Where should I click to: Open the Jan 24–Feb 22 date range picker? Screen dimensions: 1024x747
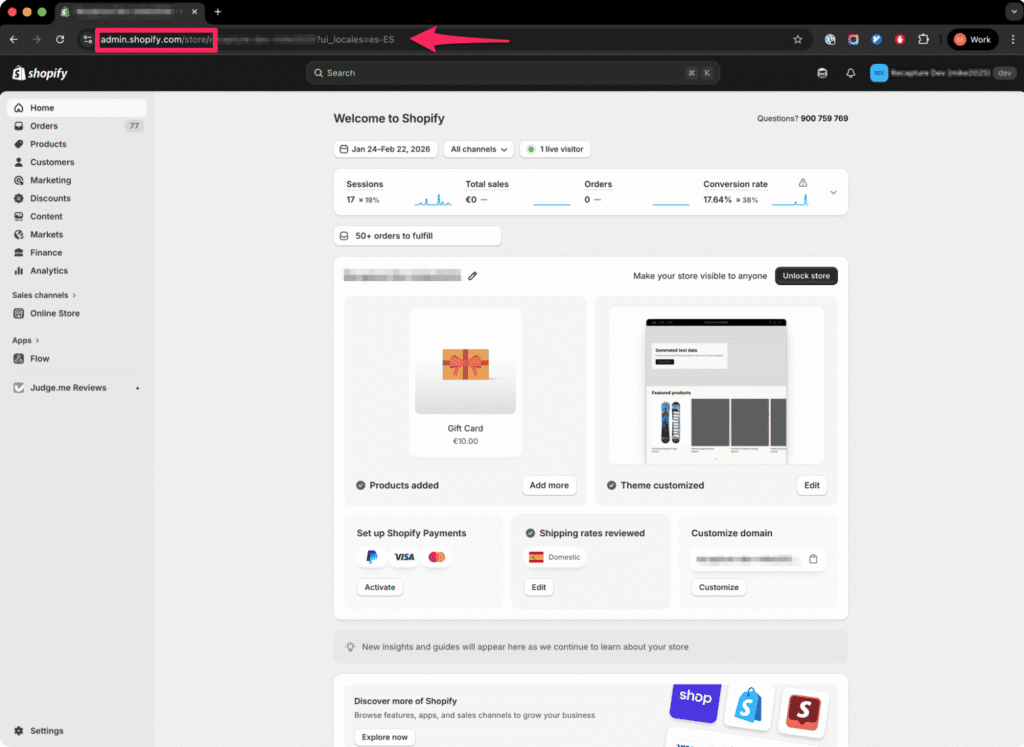[385, 149]
